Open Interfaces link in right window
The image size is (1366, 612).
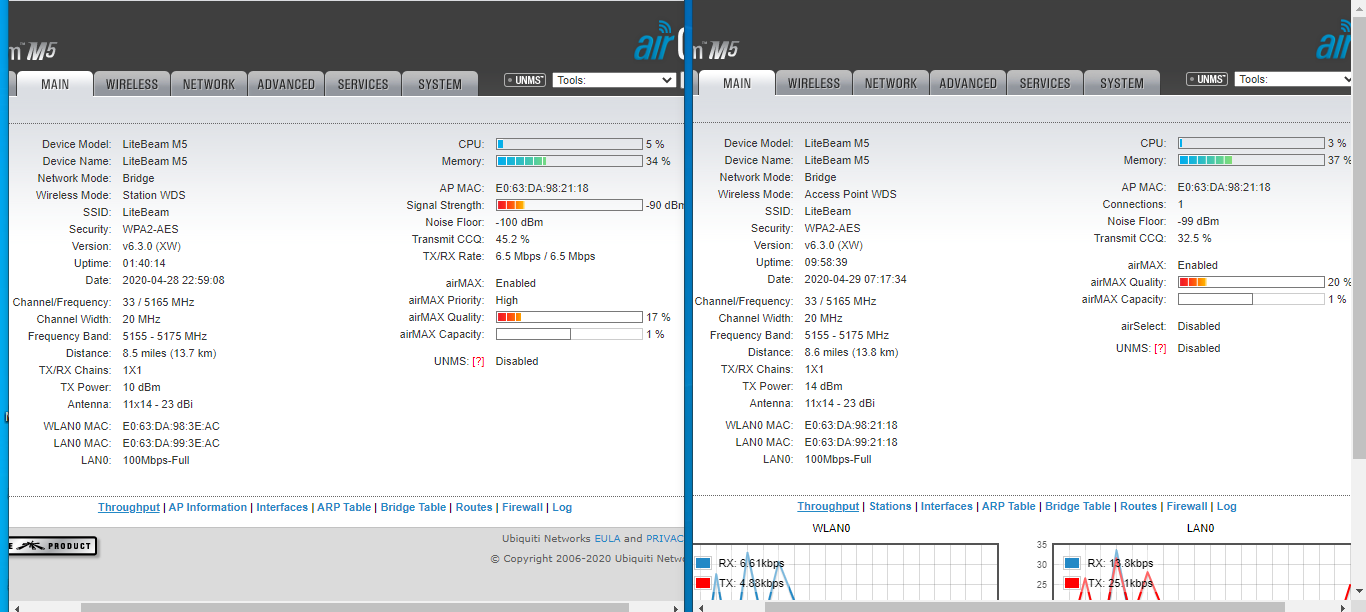click(946, 506)
